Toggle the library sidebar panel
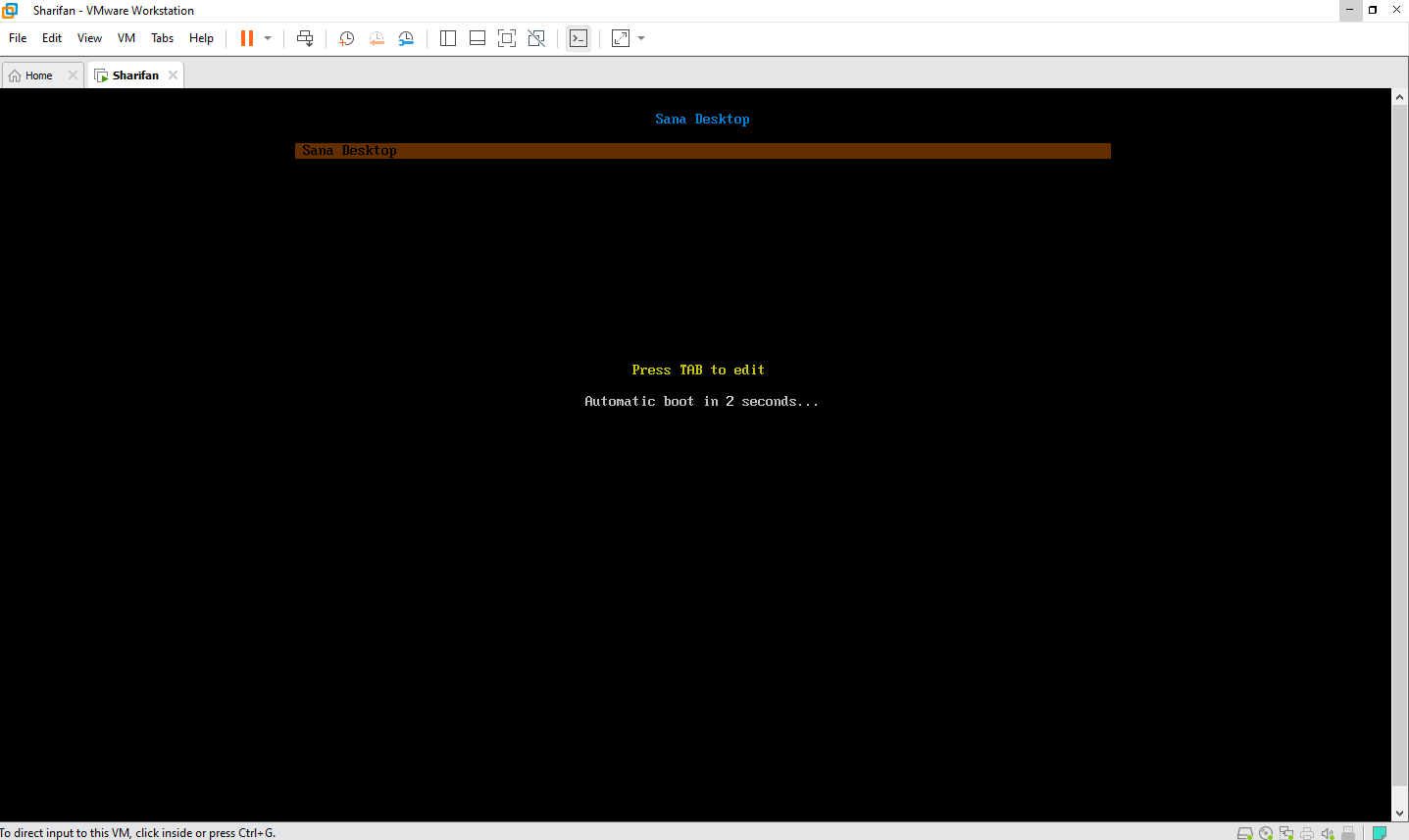Screen dimensions: 1409x840 tap(448, 38)
